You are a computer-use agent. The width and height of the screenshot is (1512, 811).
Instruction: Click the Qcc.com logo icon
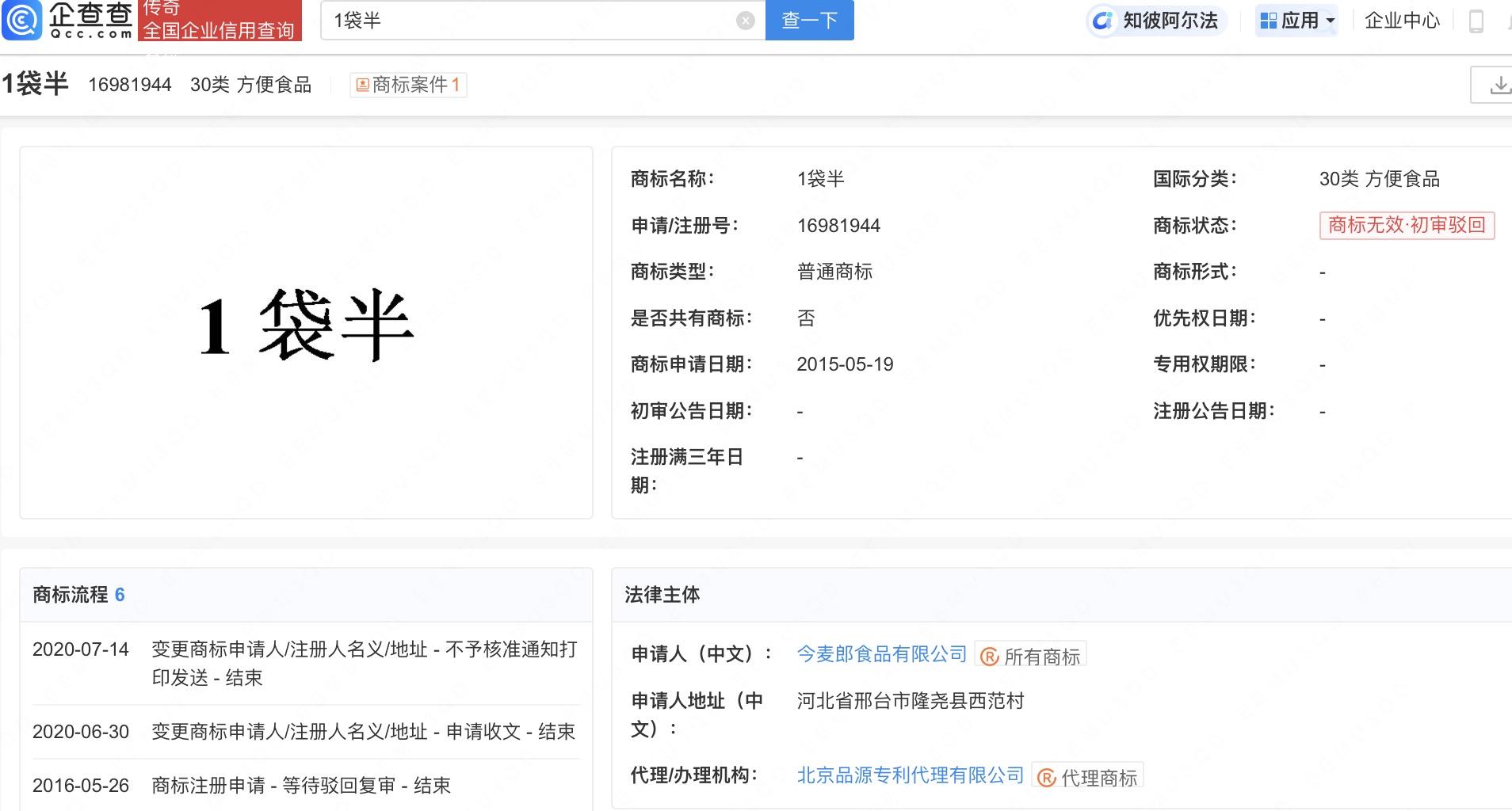[21, 20]
